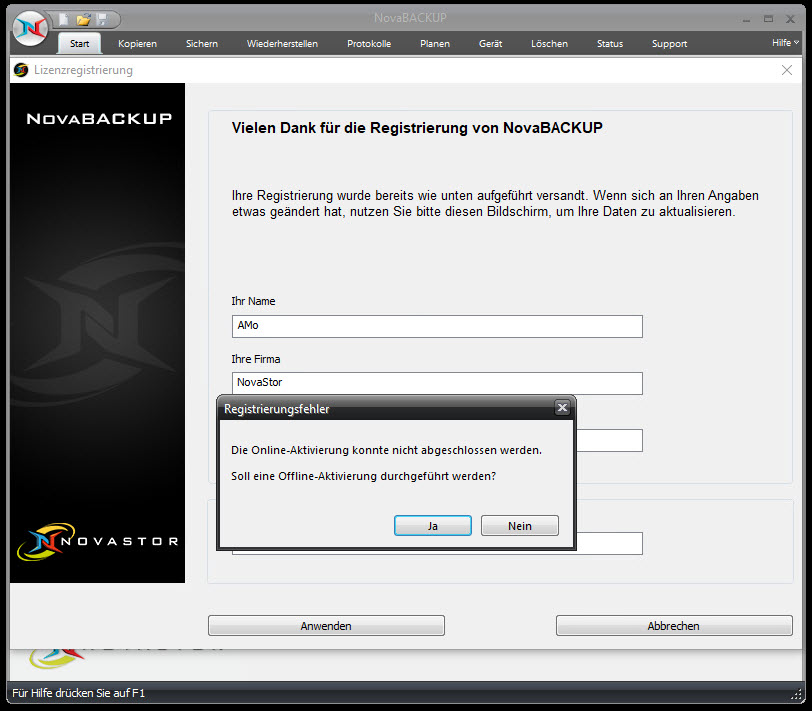Open the Hilfe dropdown menu
This screenshot has width=812, height=711.
(785, 42)
